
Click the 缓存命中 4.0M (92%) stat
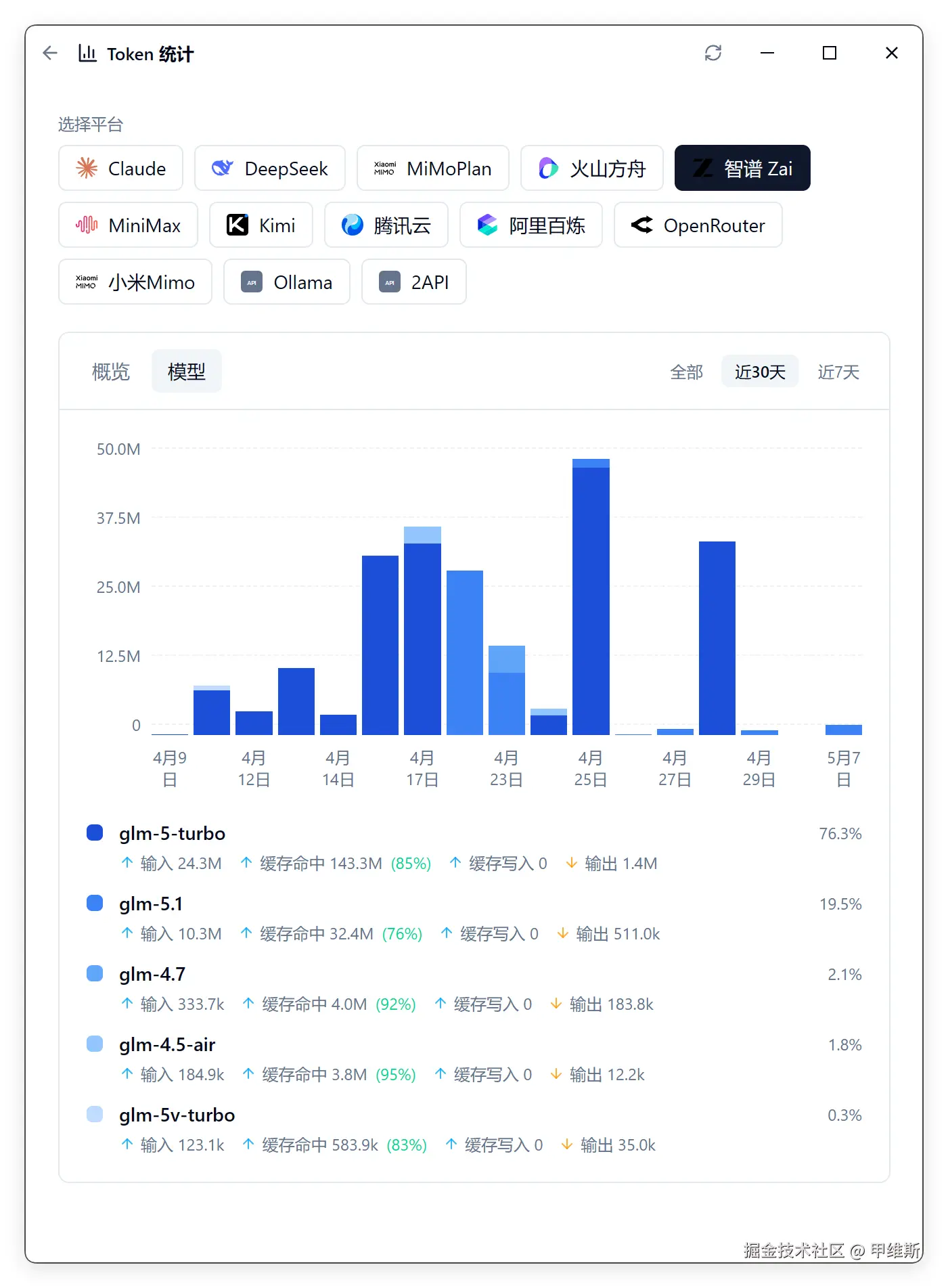[x=329, y=1004]
